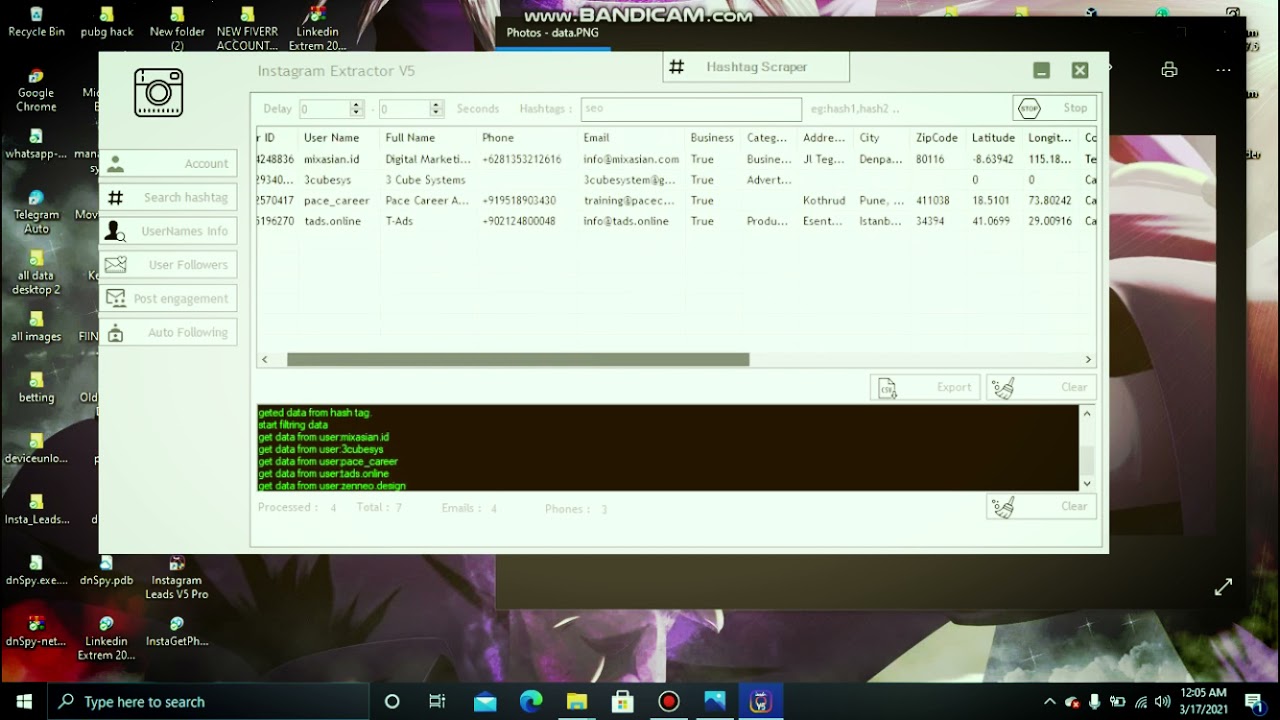Click the Hashtags input field
Viewport: 1280px width, 720px height.
691,109
